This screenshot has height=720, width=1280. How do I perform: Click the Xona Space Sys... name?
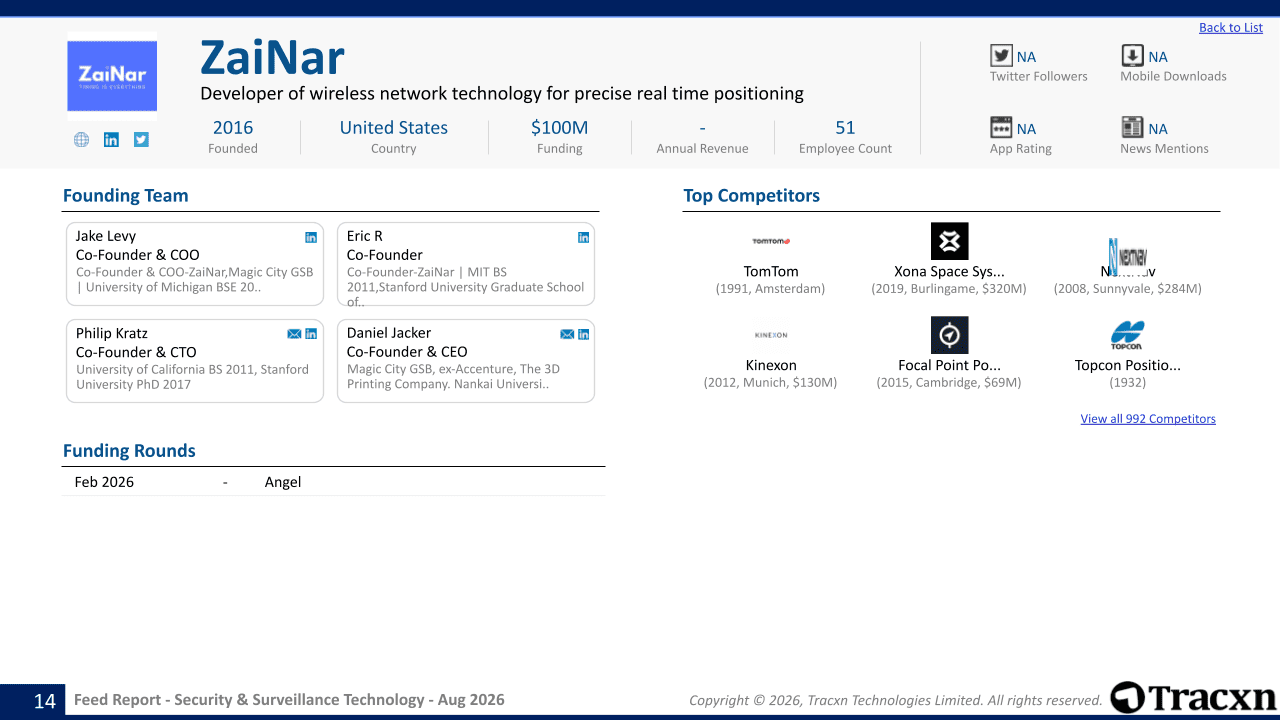(x=950, y=271)
